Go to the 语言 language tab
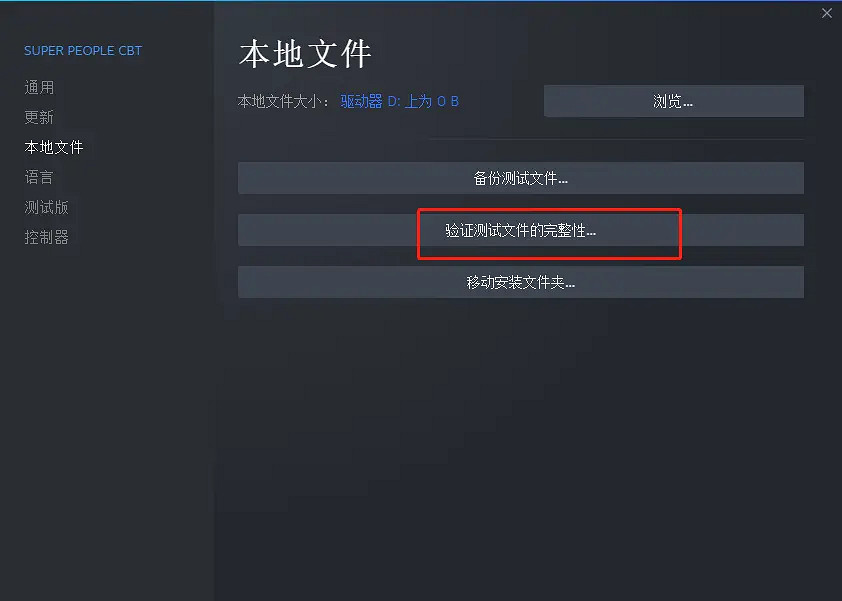This screenshot has width=842, height=601. 39,177
